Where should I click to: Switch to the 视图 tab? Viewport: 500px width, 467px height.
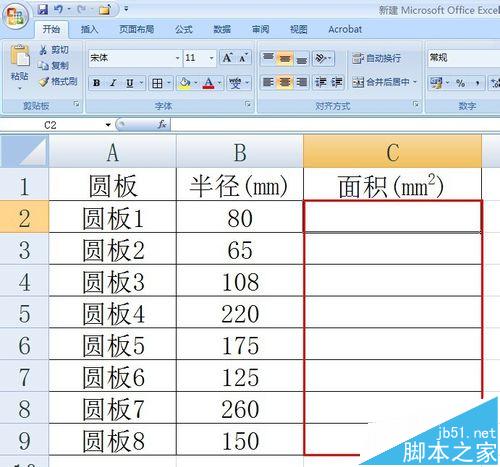(x=298, y=29)
